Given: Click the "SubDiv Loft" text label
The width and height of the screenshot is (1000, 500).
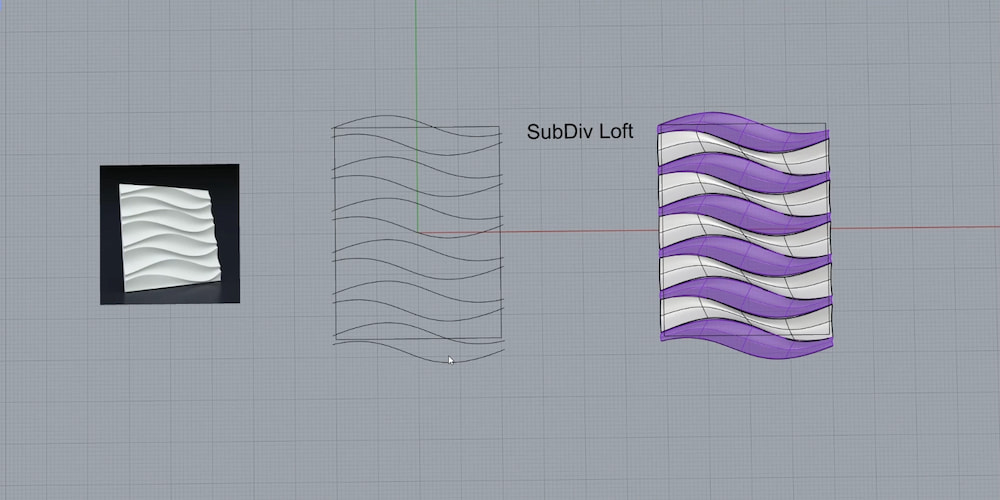Looking at the screenshot, I should click(x=580, y=132).
